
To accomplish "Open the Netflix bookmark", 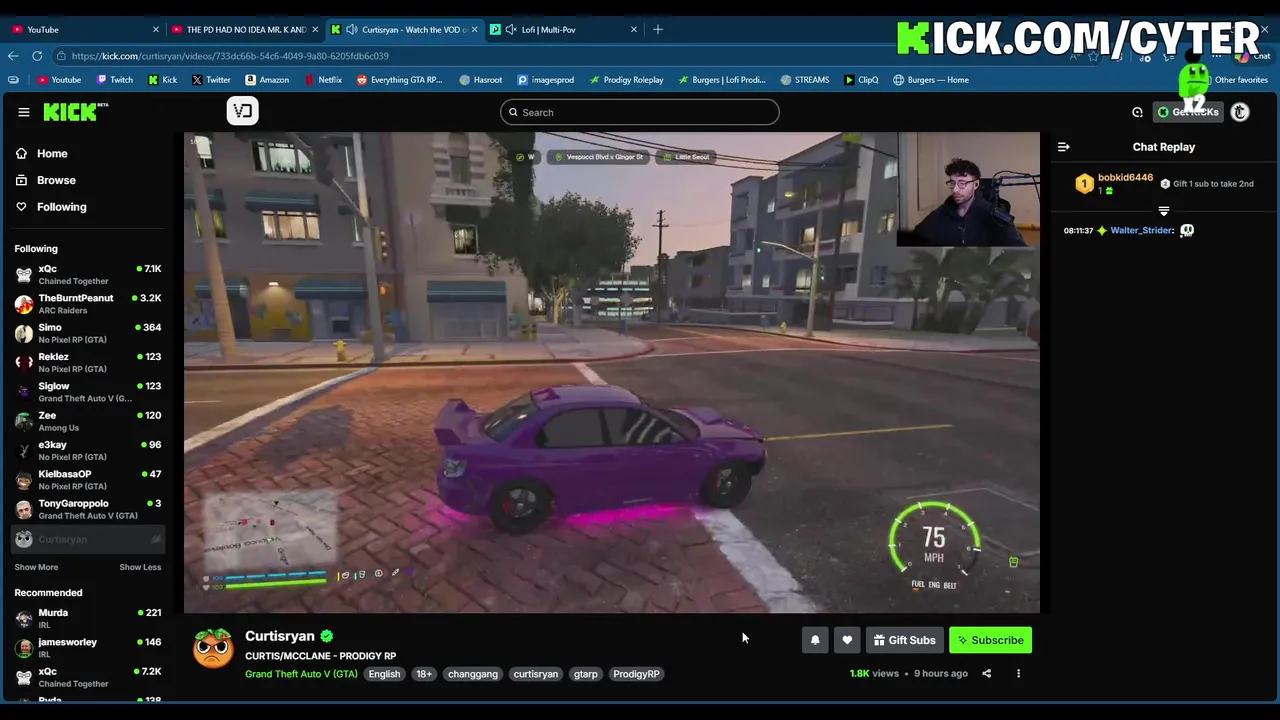I will pos(323,80).
